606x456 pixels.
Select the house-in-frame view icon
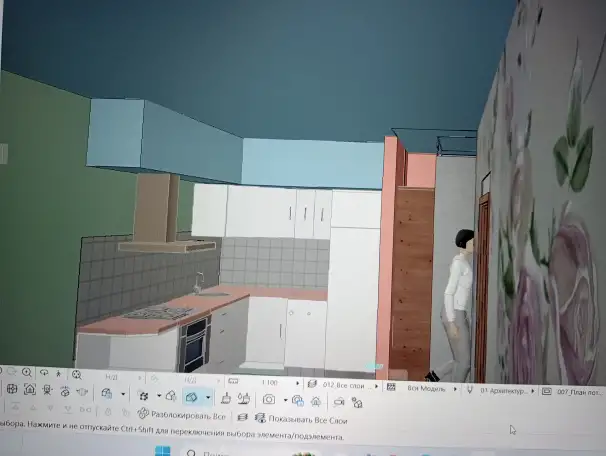30,389
